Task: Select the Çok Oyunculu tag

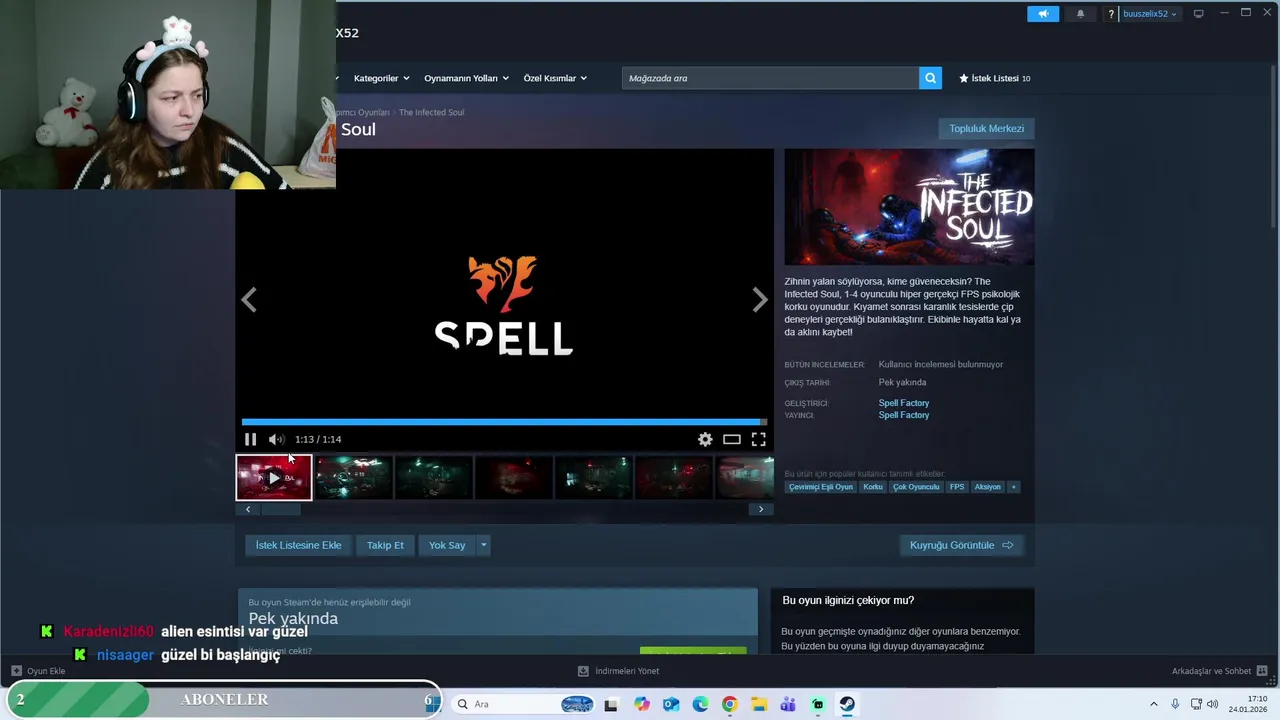Action: 916,487
